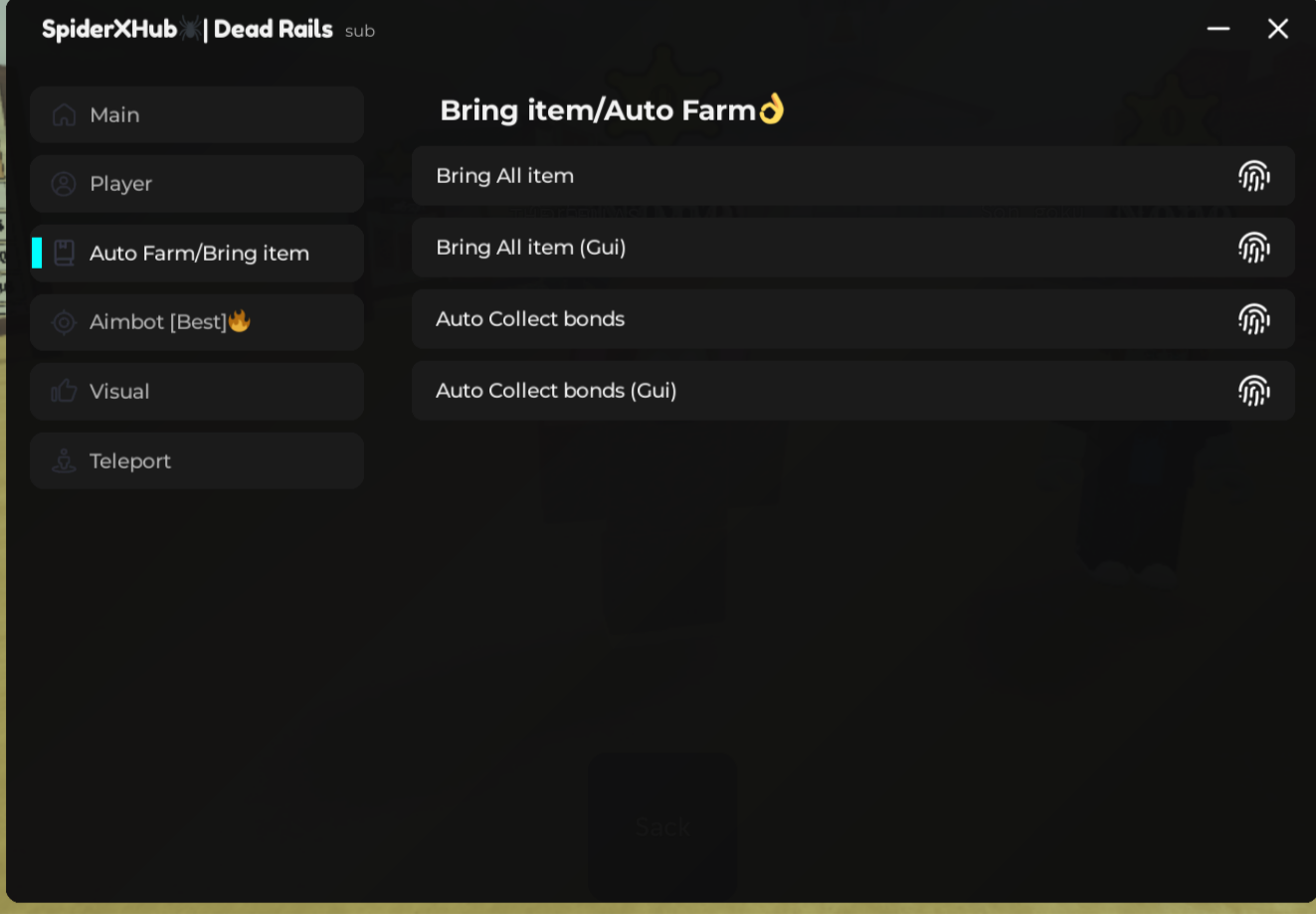This screenshot has width=1316, height=914.
Task: Click the user icon beside Player
Action: point(64,184)
